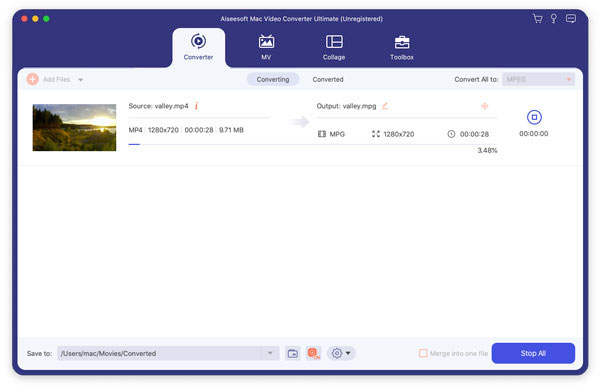Open the shopping cart icon
The image size is (600, 389).
tap(537, 18)
